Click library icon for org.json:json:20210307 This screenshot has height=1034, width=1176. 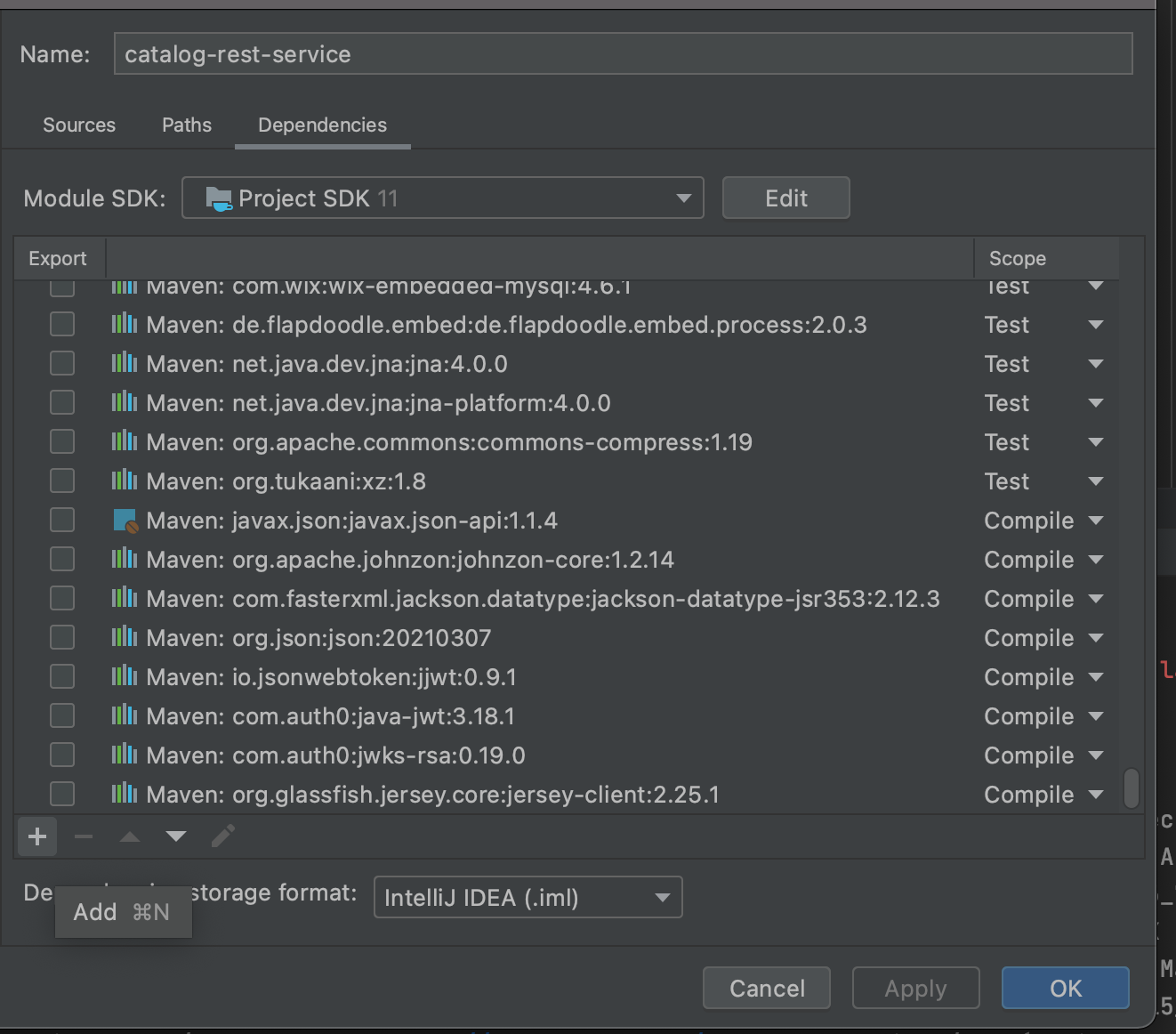point(125,638)
